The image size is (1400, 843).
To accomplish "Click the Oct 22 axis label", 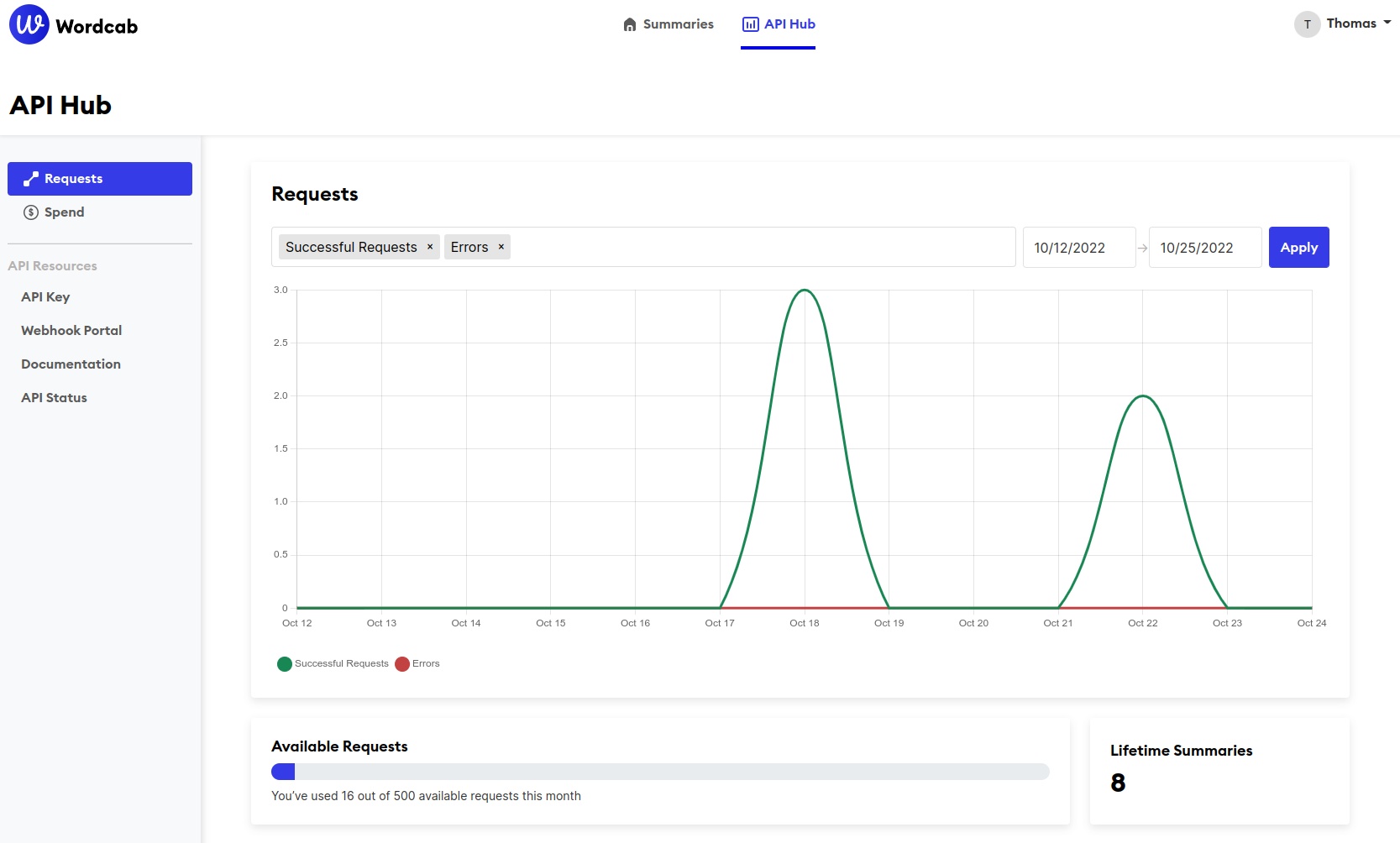I will click(1143, 623).
